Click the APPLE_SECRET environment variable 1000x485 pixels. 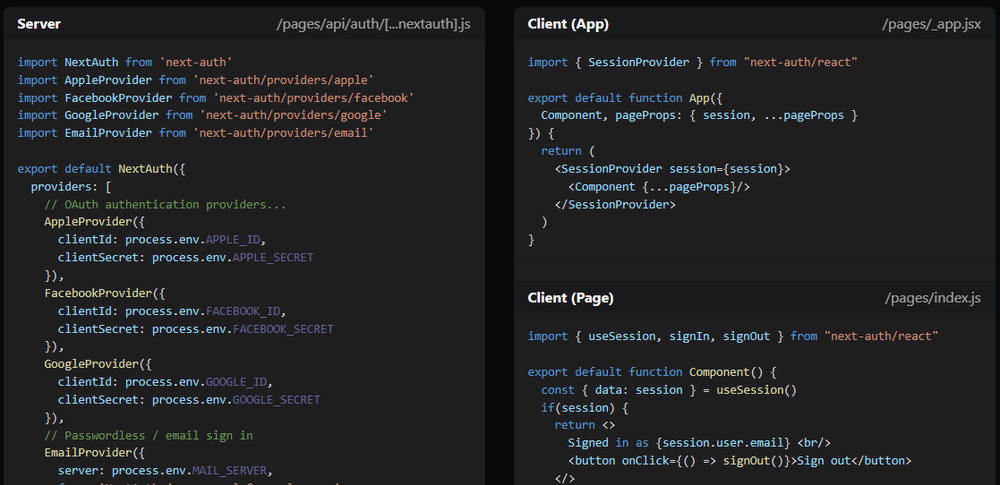tap(273, 258)
